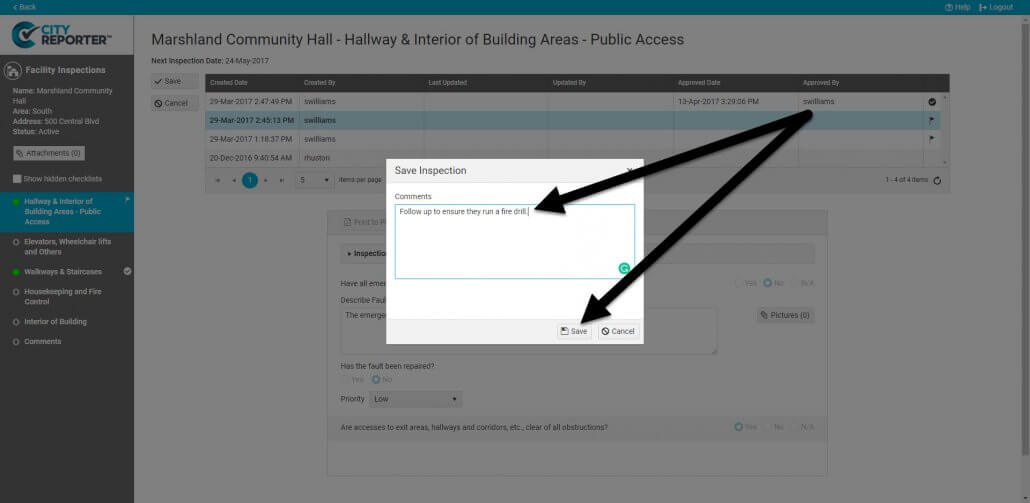Save the inspection in the dialog

point(574,331)
